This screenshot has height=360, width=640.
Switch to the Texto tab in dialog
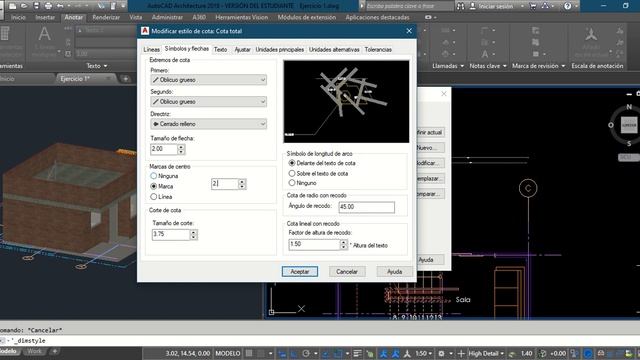[x=220, y=49]
